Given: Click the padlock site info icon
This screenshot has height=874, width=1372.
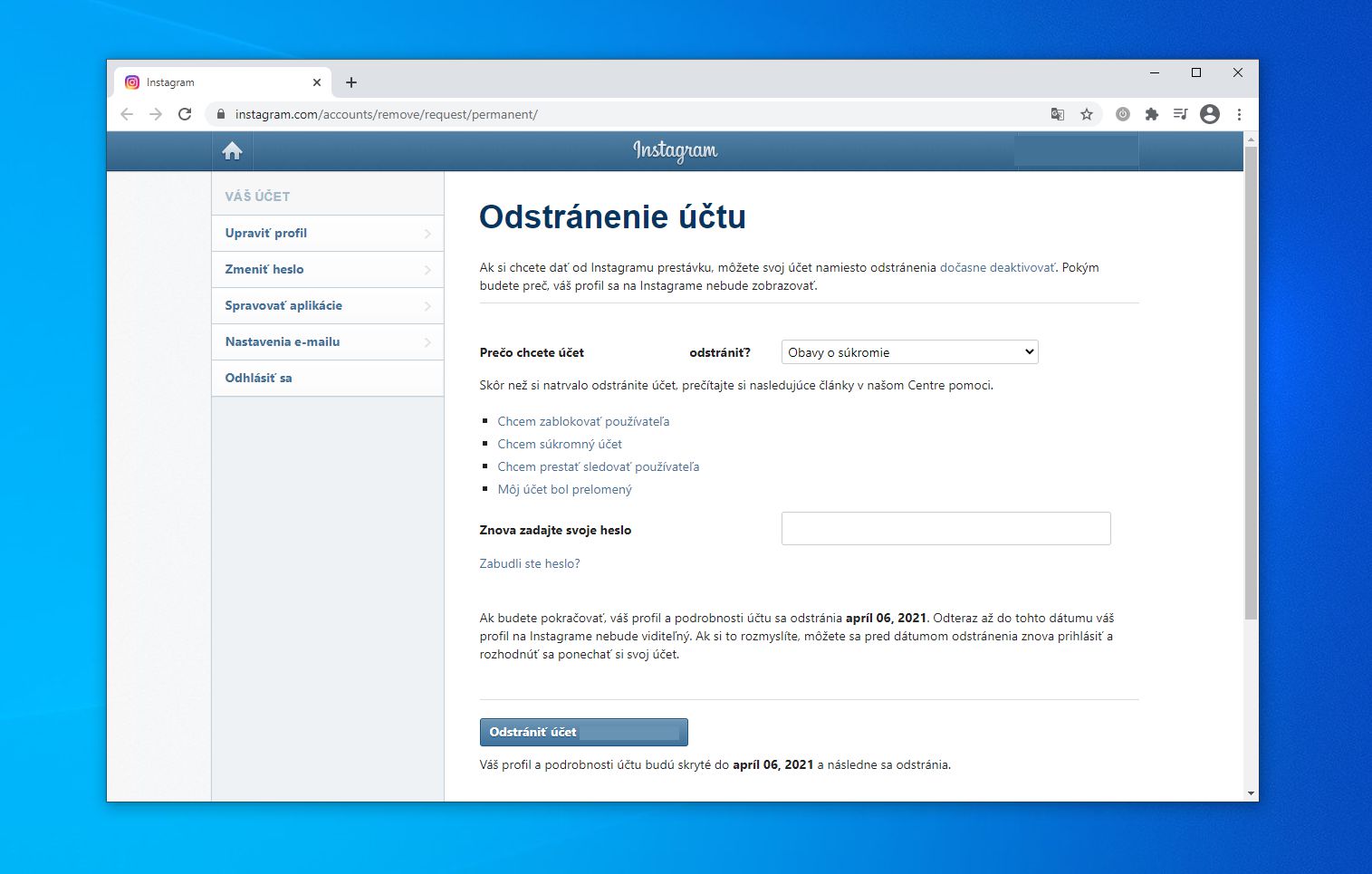Looking at the screenshot, I should pyautogui.click(x=220, y=114).
